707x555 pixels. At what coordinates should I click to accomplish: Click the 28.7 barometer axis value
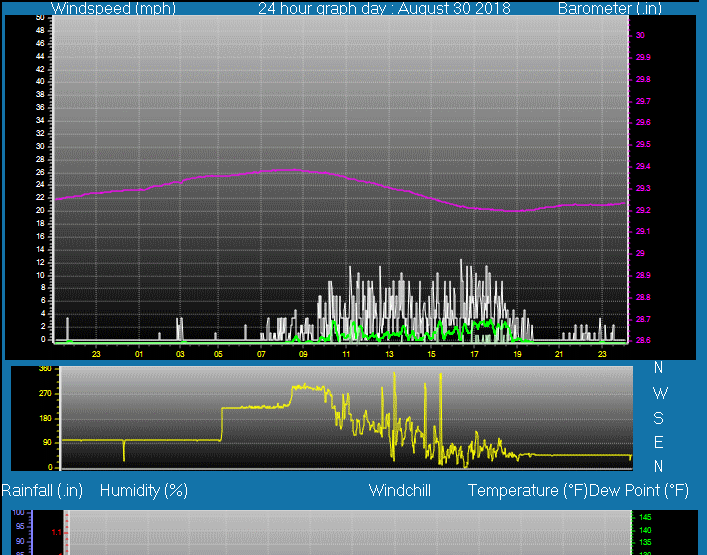tap(643, 319)
